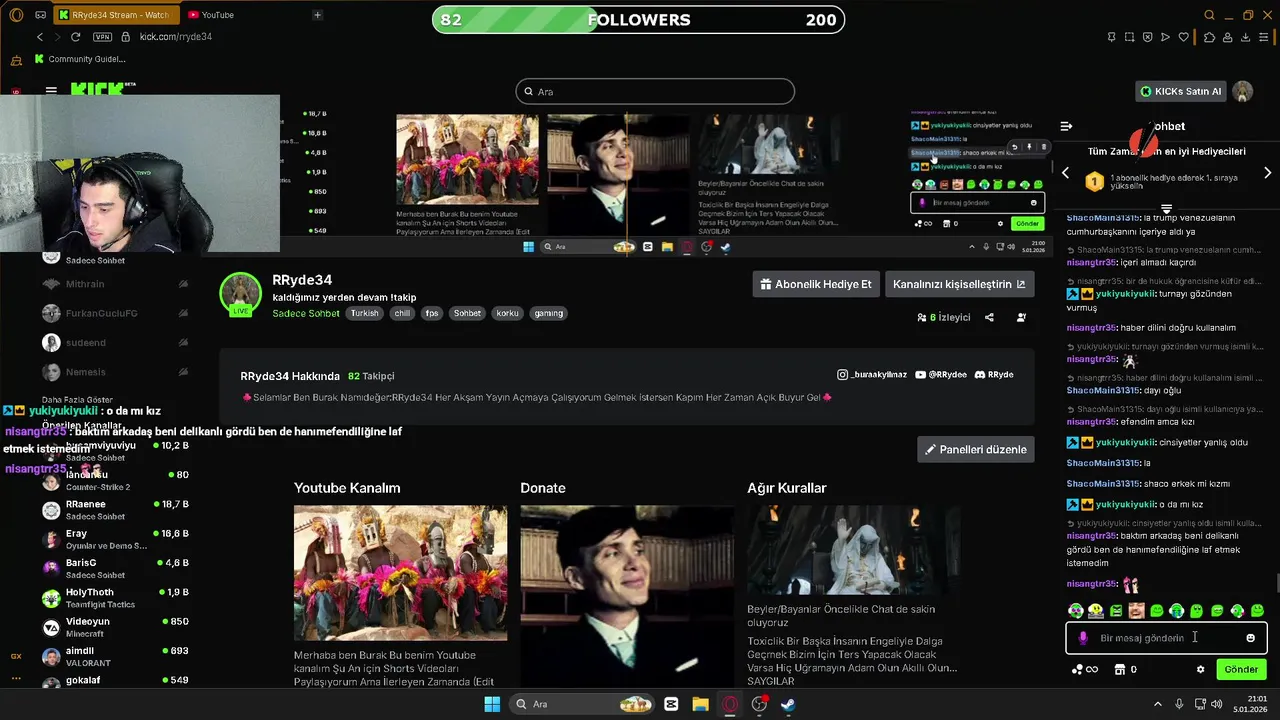
Task: Click the Windows taskbar Ara search box
Action: click(581, 704)
